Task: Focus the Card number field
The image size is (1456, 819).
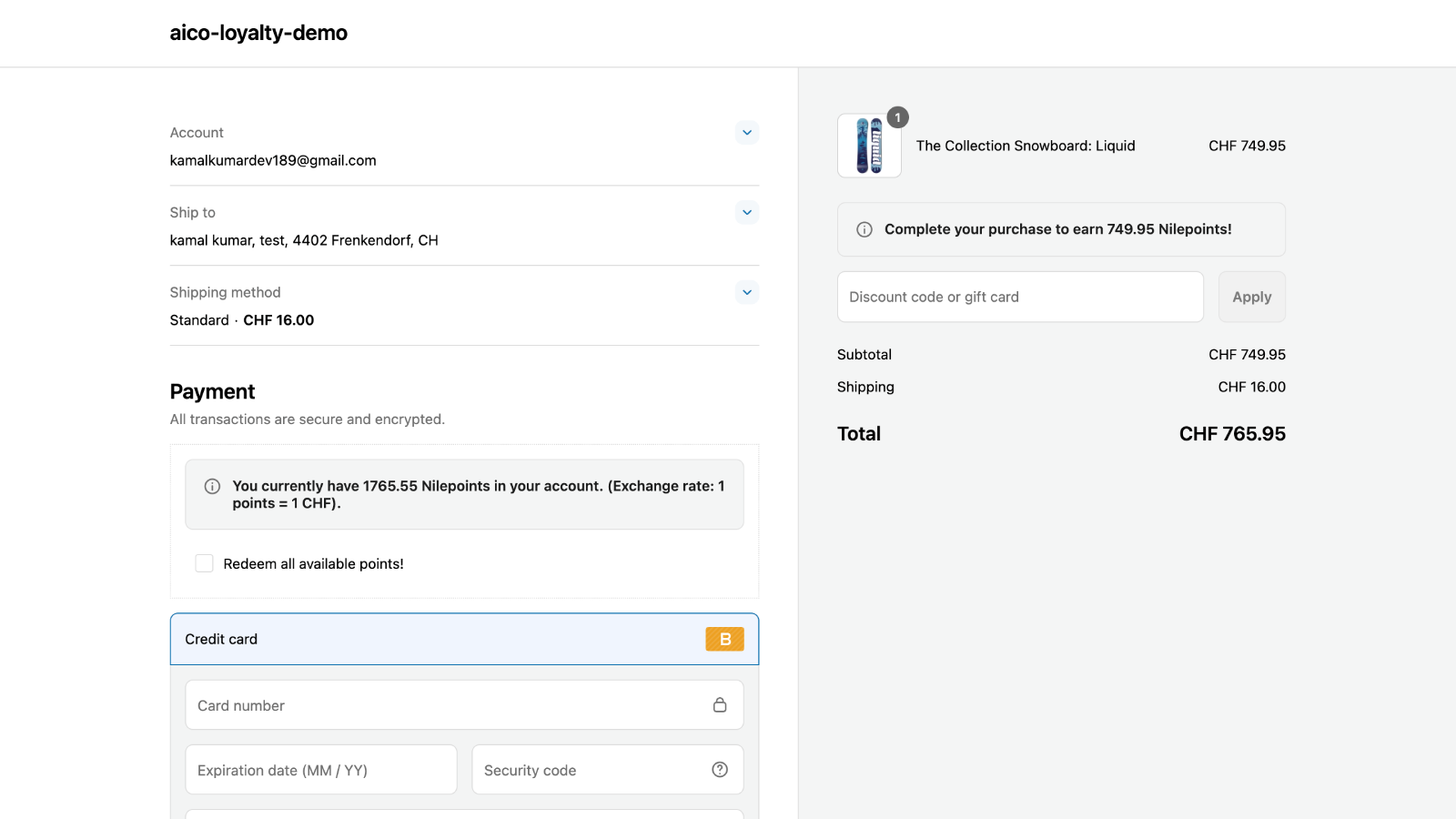Action: 464,705
